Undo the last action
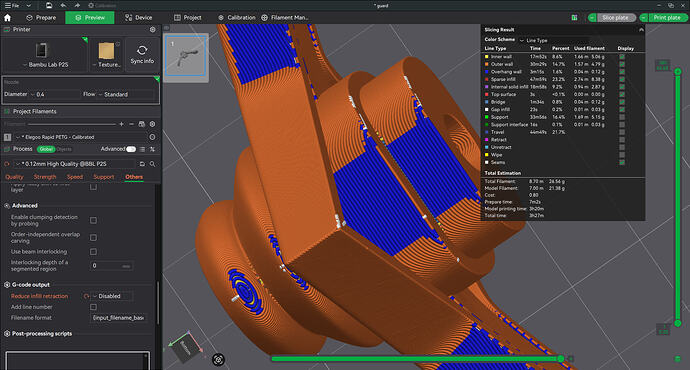 63,5
